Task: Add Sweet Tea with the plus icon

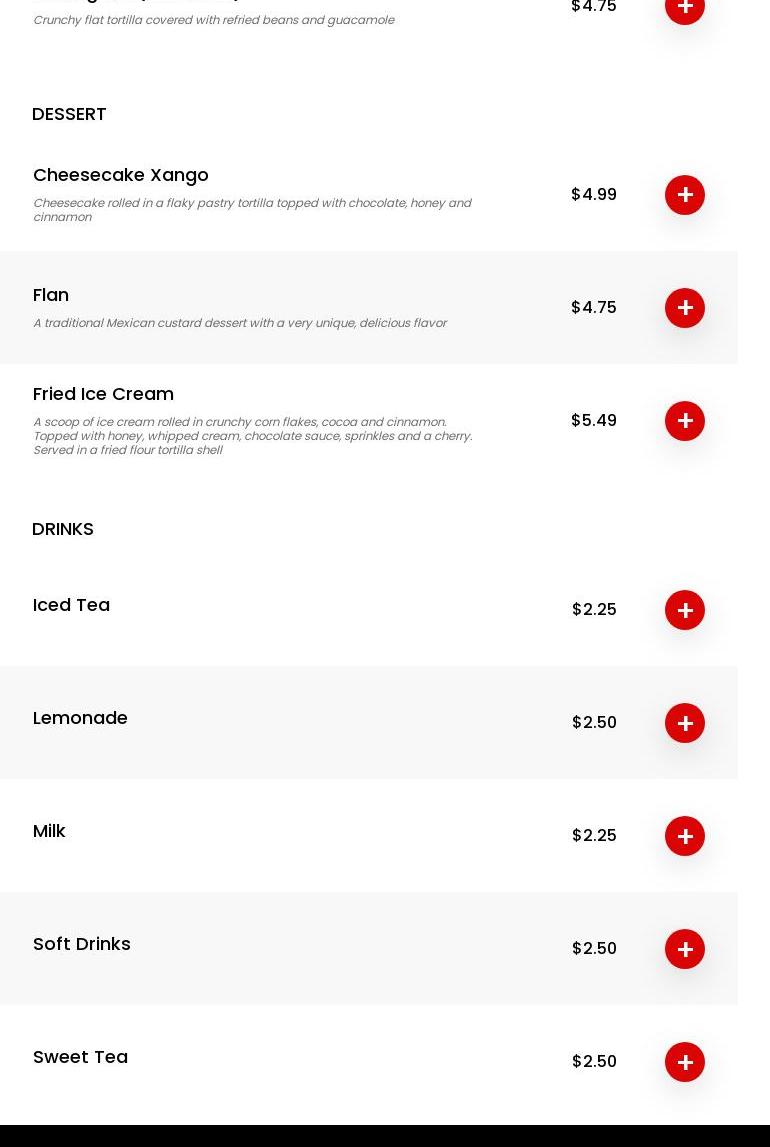Action: 685,1062
